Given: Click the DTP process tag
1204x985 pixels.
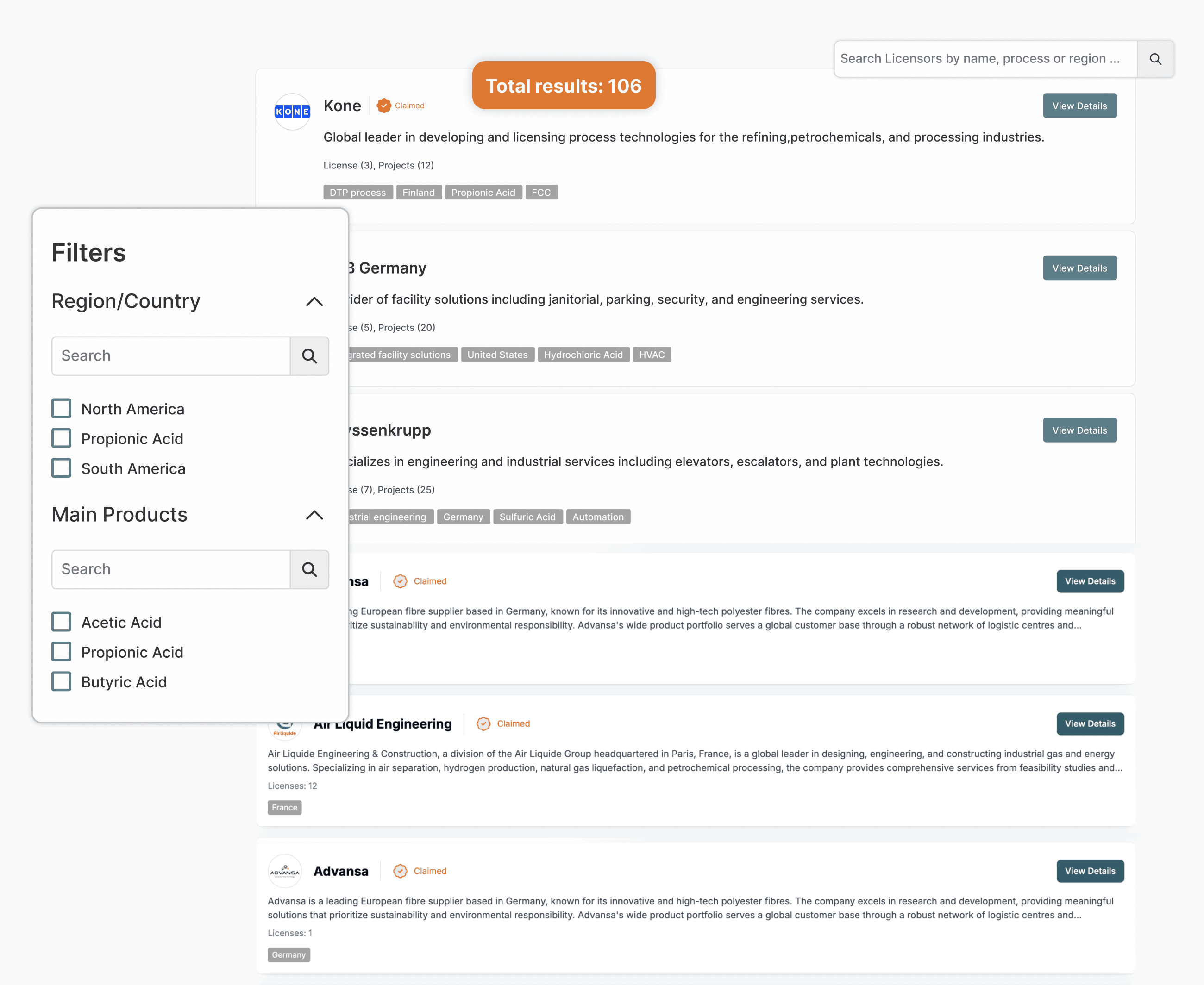Looking at the screenshot, I should pyautogui.click(x=357, y=193).
